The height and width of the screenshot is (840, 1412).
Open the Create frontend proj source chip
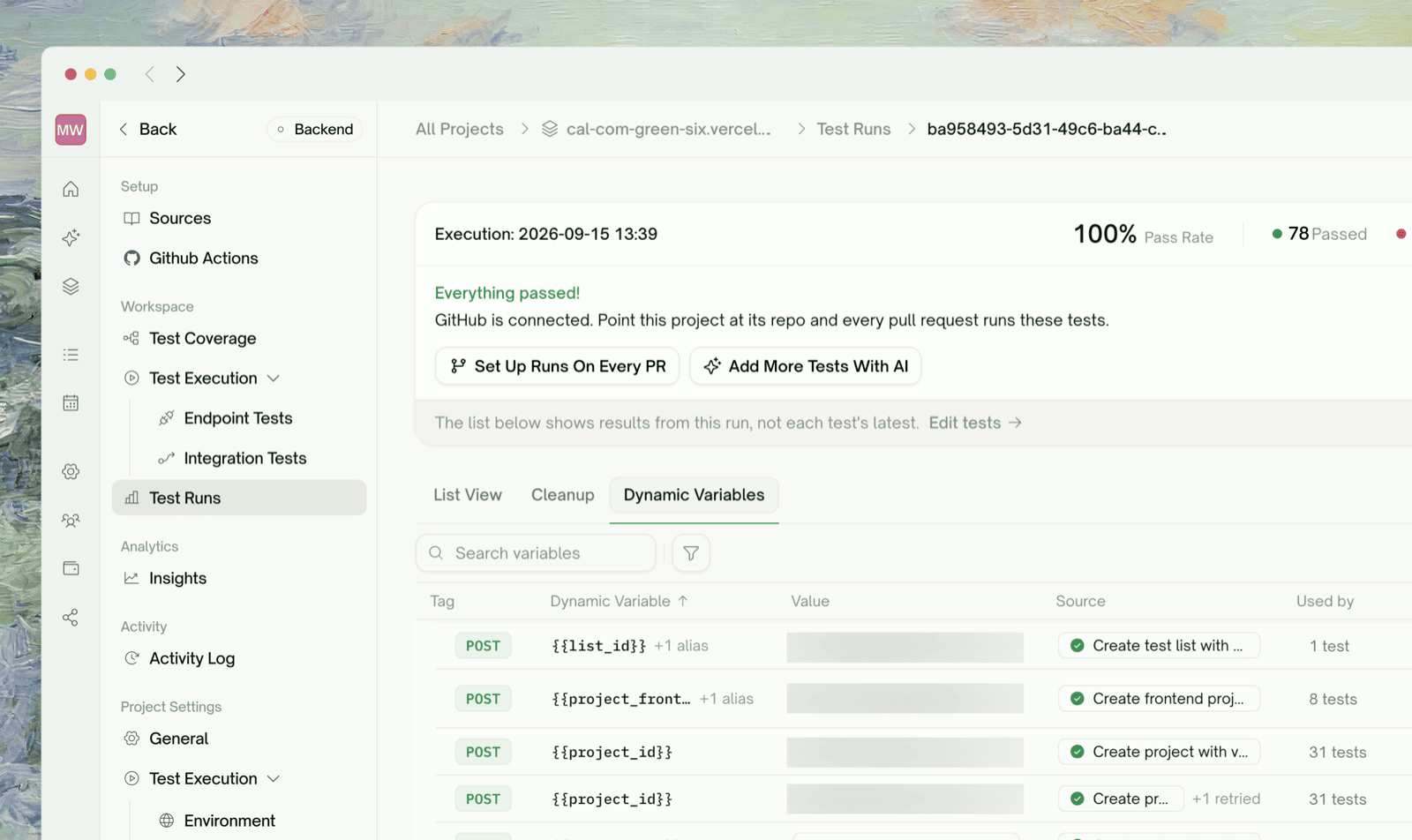point(1159,699)
